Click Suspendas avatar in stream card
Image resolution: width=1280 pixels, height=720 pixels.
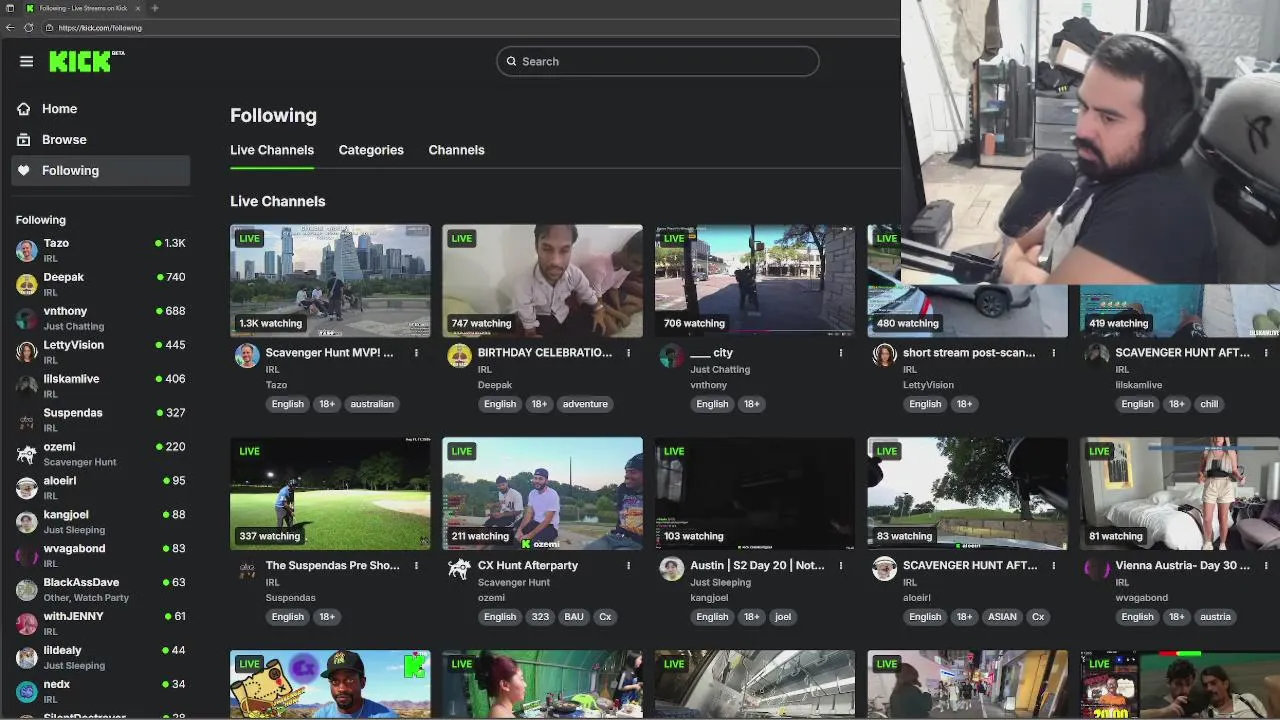pos(247,569)
